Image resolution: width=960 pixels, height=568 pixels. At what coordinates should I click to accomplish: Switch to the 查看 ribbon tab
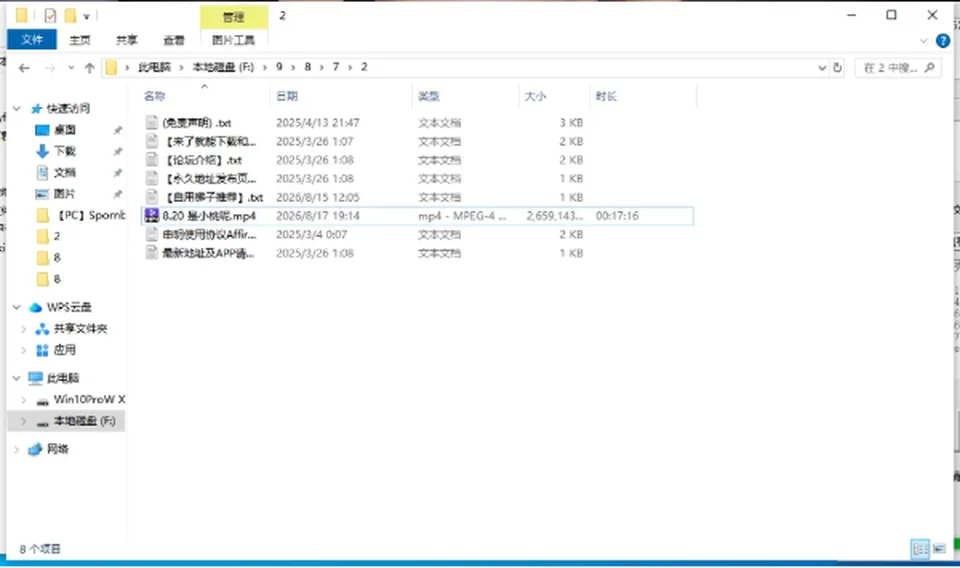174,40
